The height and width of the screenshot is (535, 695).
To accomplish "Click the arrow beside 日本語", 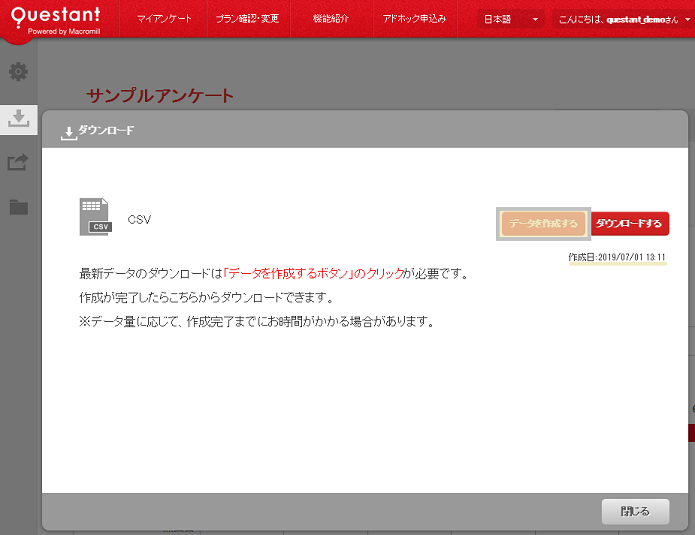I will click(536, 20).
